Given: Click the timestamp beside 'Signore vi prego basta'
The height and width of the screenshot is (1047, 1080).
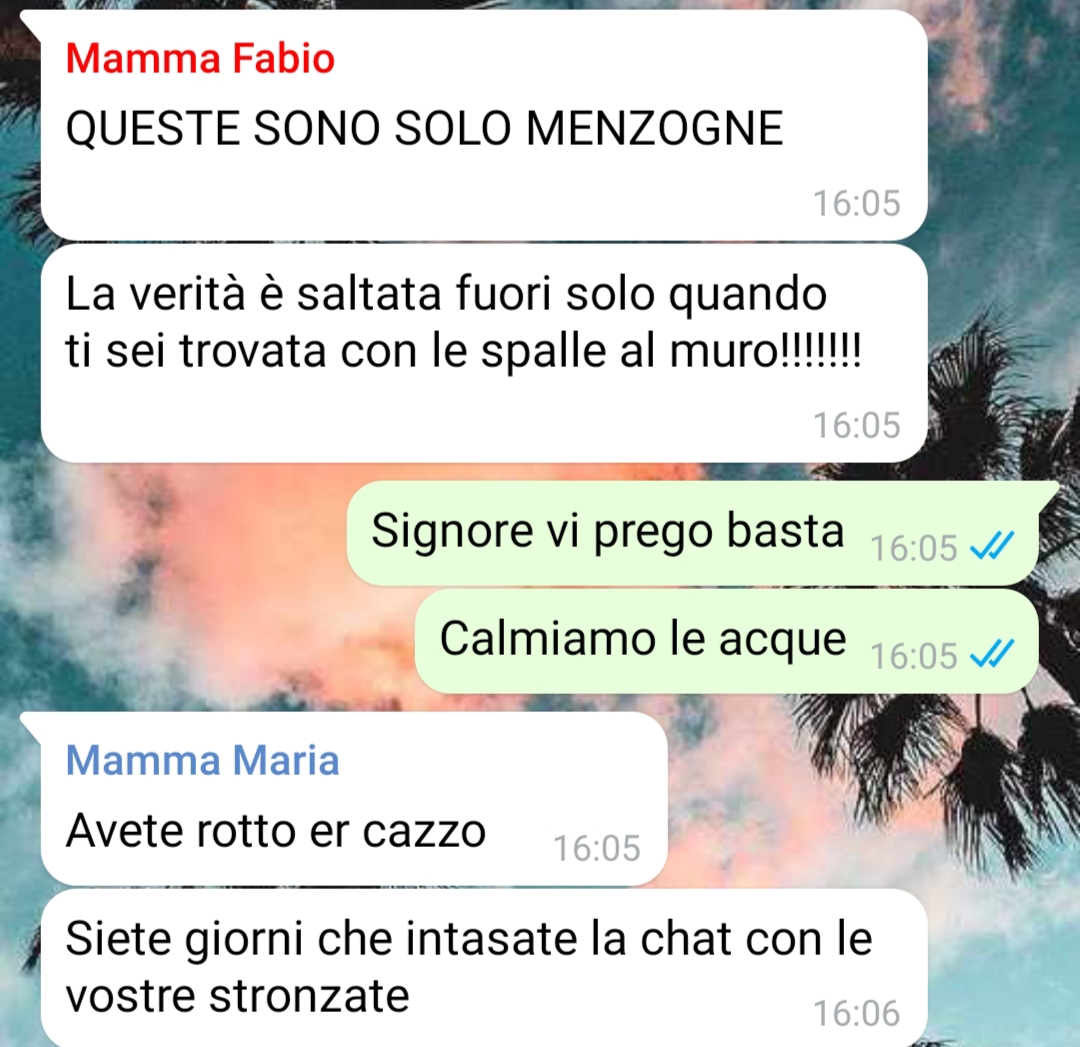Looking at the screenshot, I should tap(914, 548).
